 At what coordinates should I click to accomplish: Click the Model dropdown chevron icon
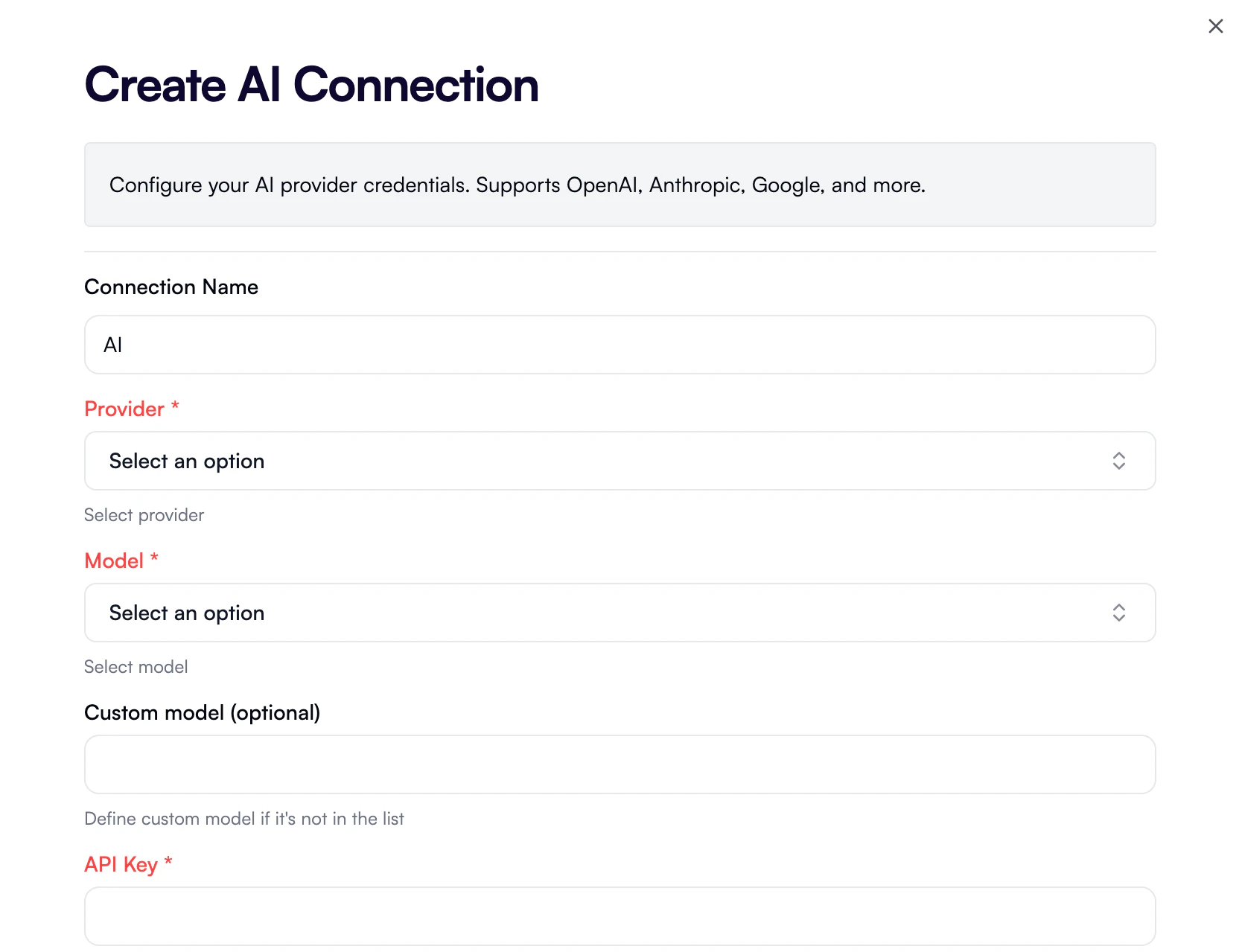pyautogui.click(x=1118, y=613)
